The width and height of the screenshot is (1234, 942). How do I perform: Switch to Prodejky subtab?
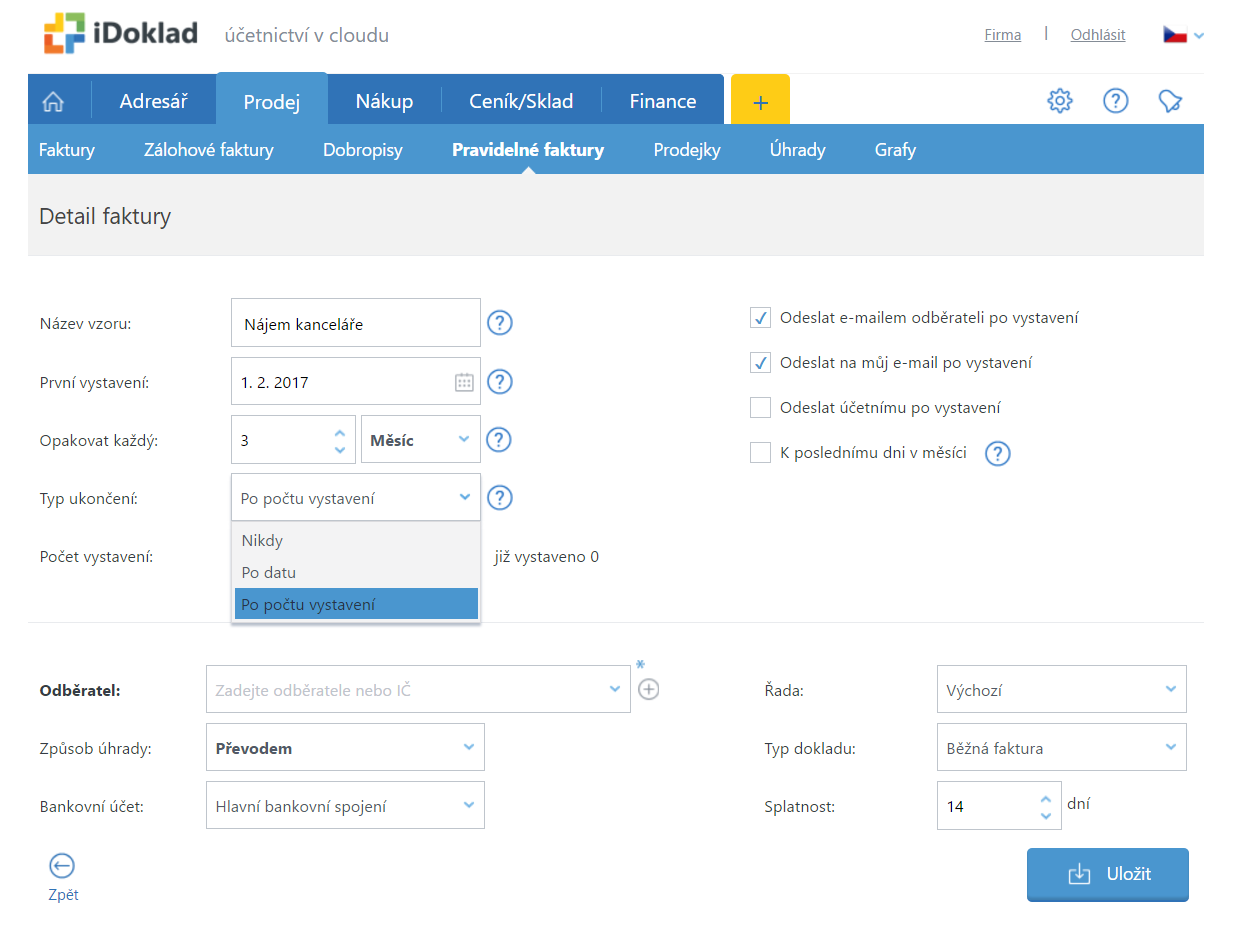[x=687, y=150]
